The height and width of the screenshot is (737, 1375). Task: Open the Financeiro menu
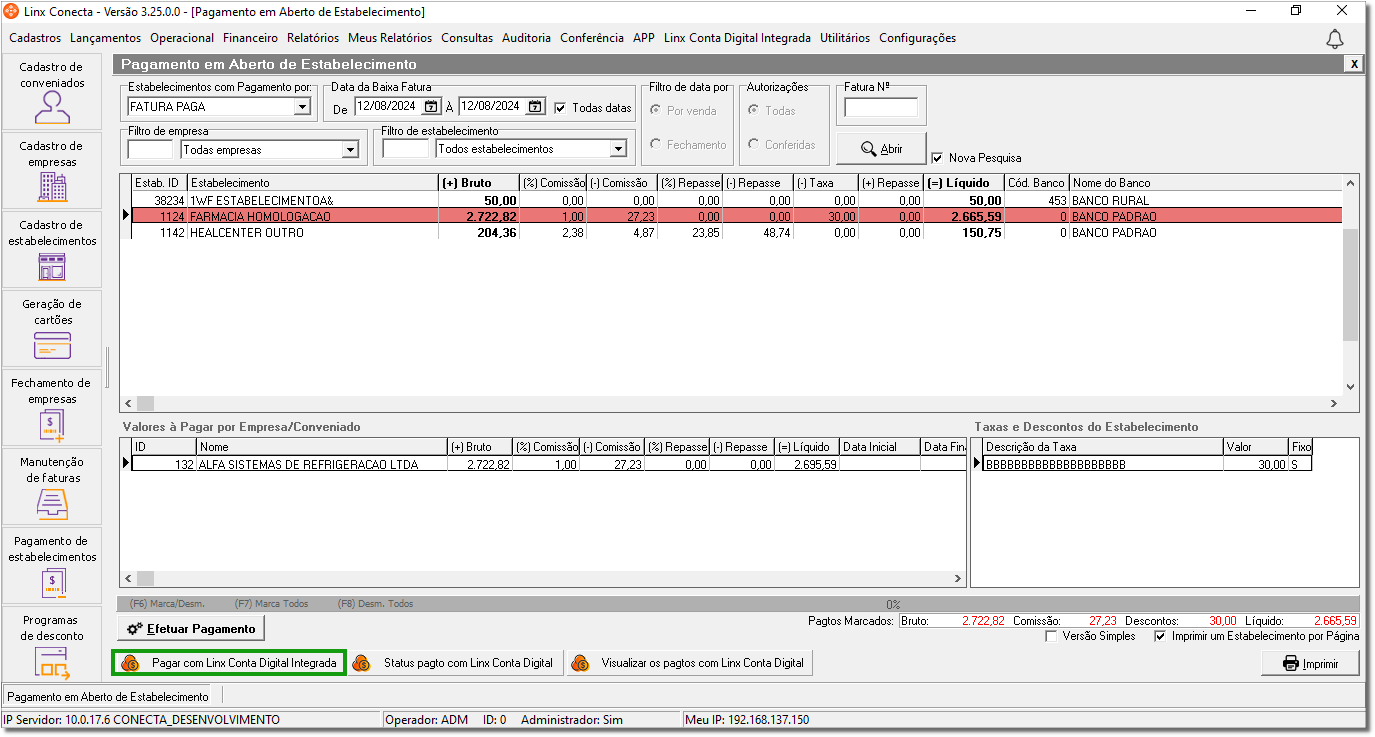click(251, 38)
